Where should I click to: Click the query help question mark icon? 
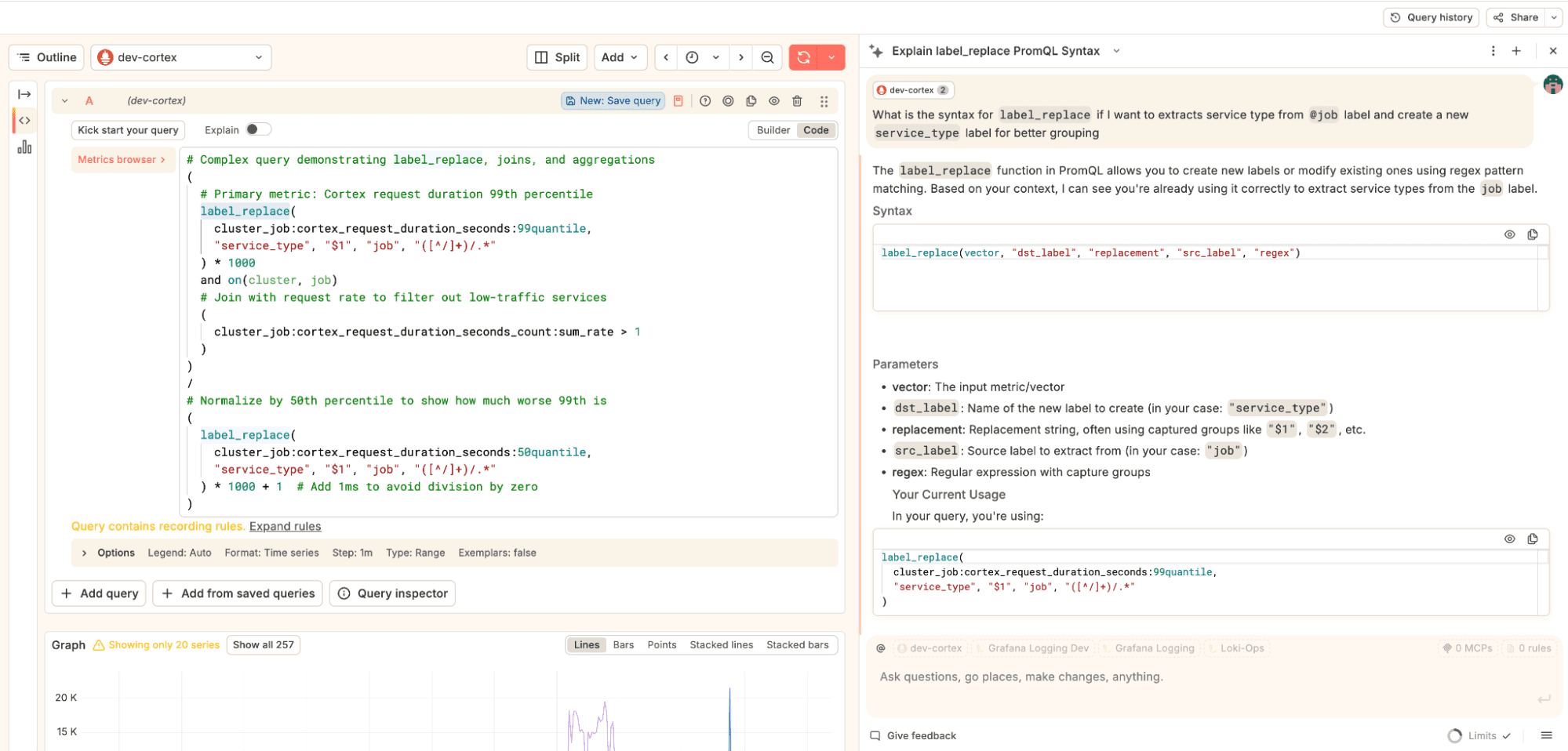point(705,100)
